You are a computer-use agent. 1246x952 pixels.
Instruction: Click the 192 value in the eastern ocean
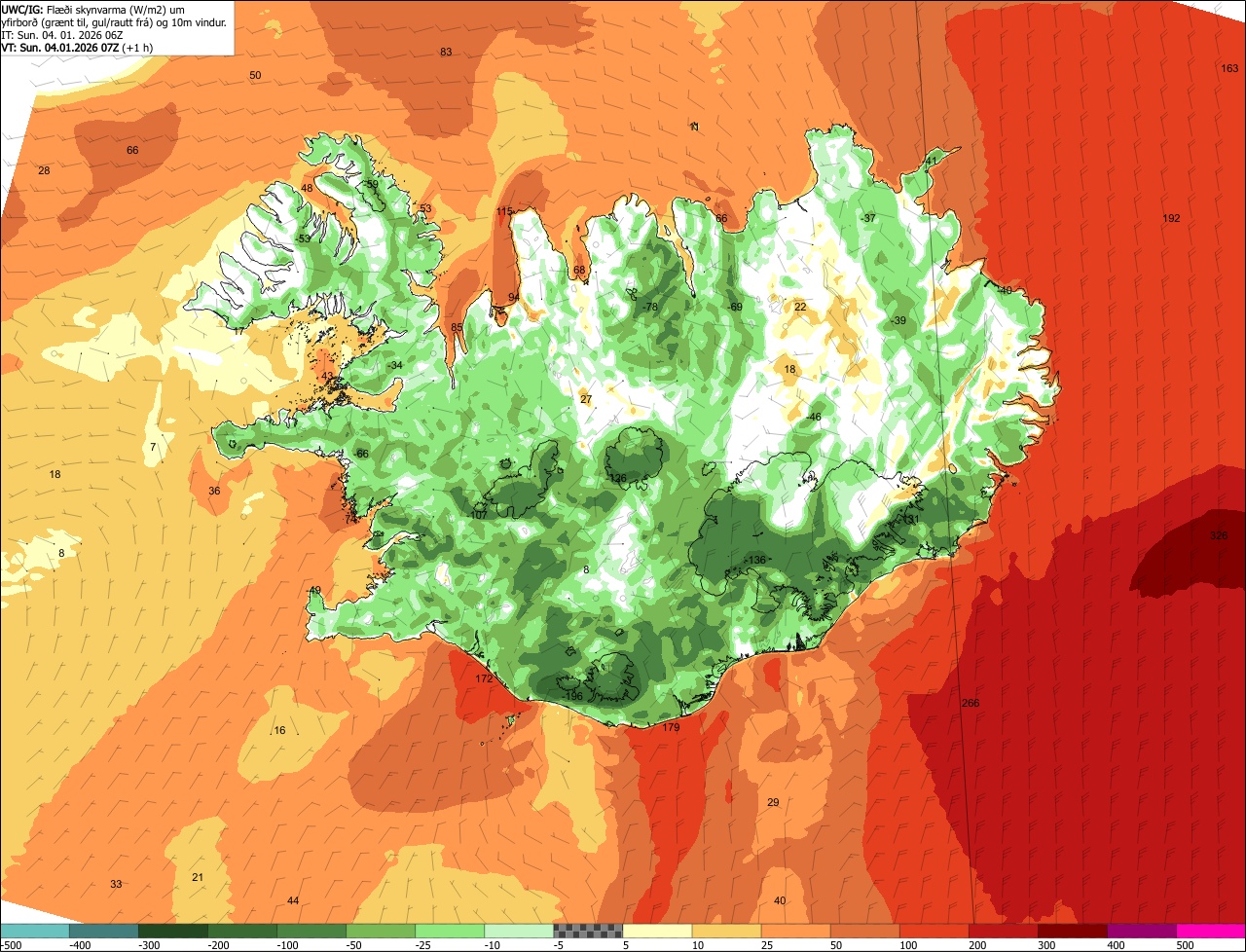(x=1171, y=218)
